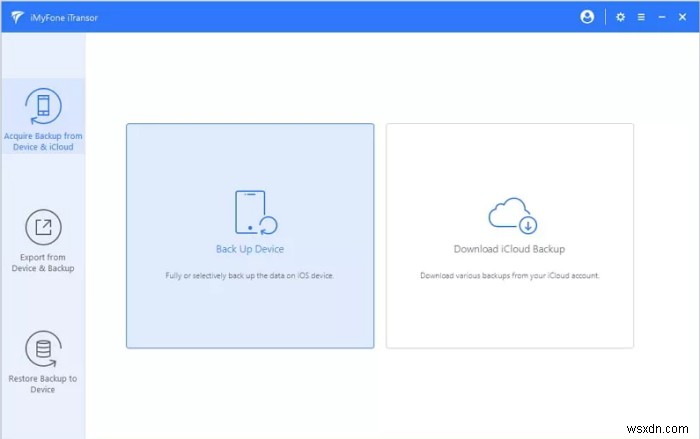Open the Acquire Backup from Device & iCloud tab
Image resolution: width=700 pixels, height=439 pixels.
pyautogui.click(x=43, y=117)
